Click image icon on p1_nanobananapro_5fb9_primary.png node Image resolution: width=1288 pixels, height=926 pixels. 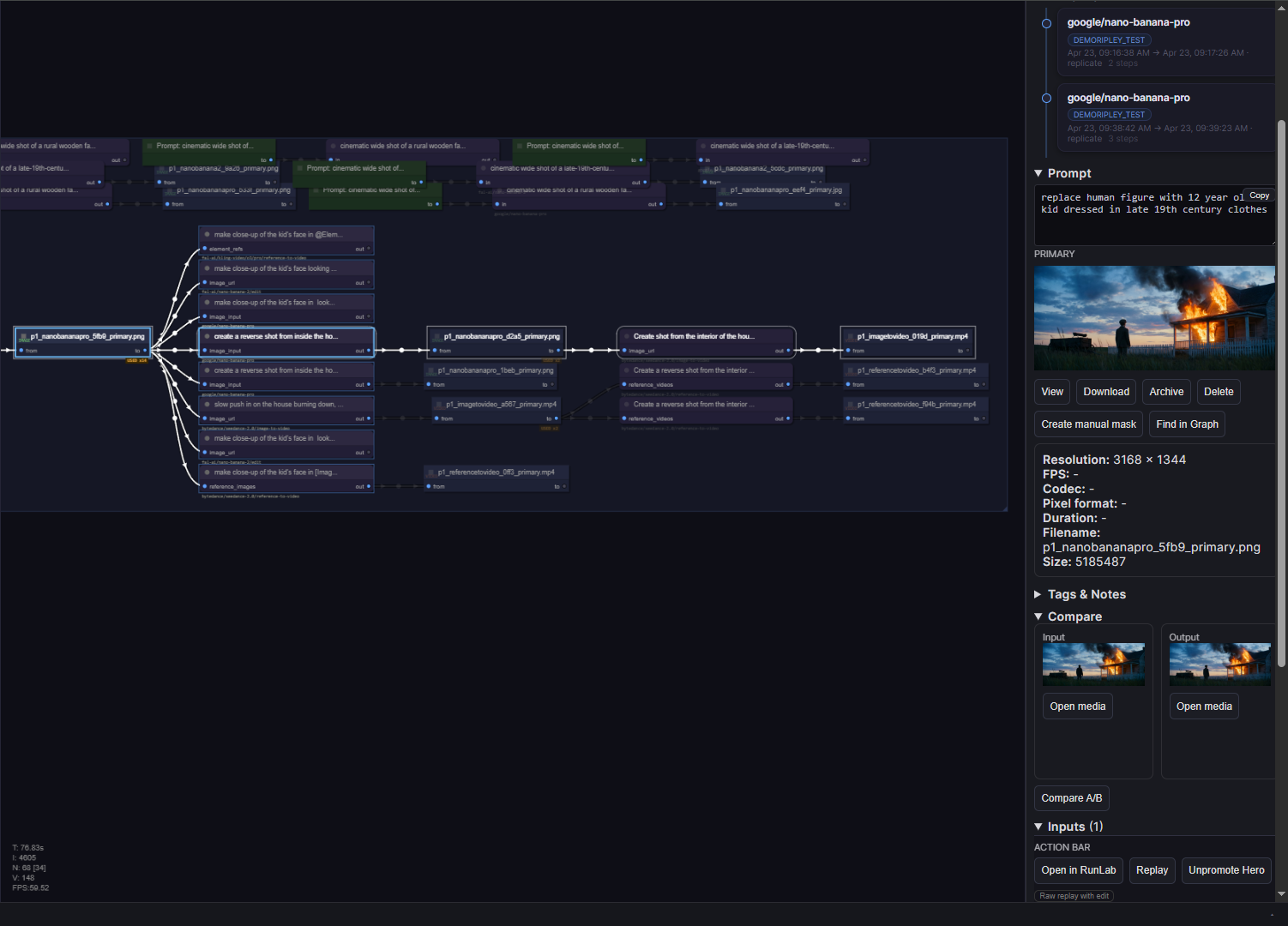click(x=23, y=337)
